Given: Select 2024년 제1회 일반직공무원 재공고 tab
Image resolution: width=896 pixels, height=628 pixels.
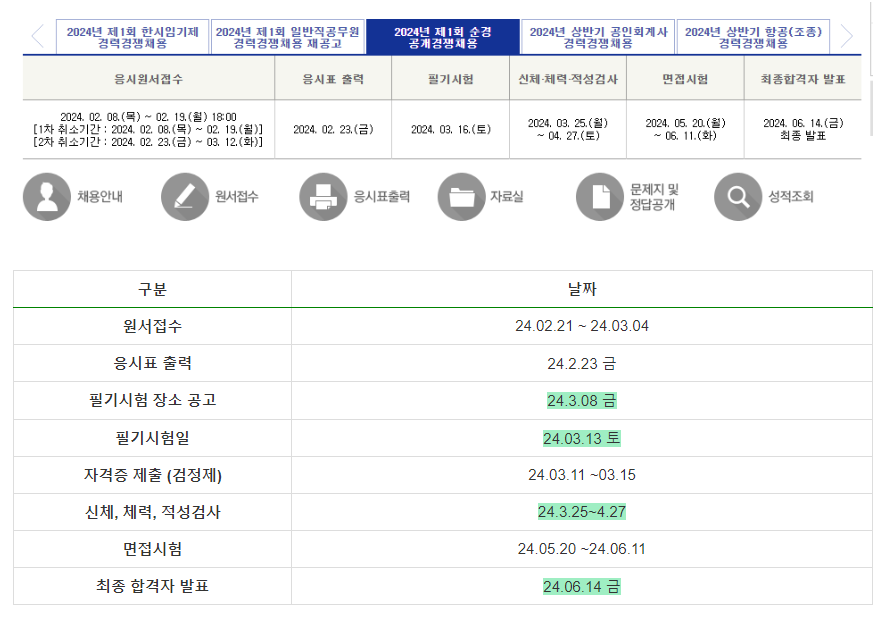Looking at the screenshot, I should pyautogui.click(x=288, y=37).
